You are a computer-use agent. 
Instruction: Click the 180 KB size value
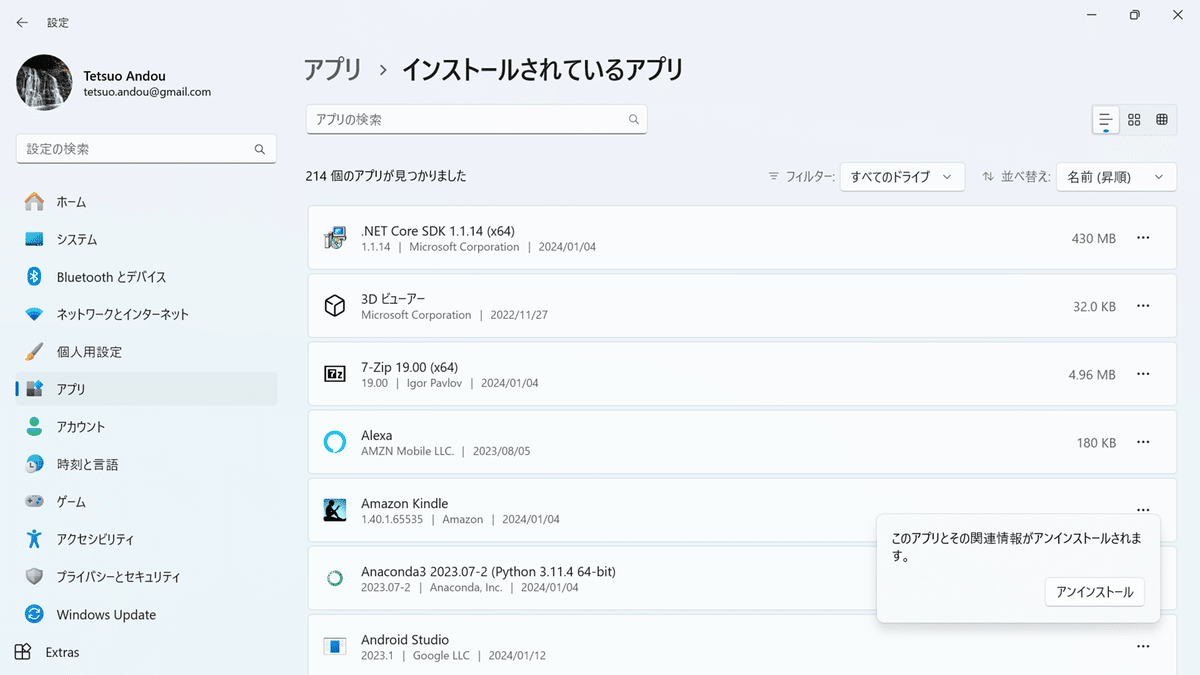[x=1097, y=442]
